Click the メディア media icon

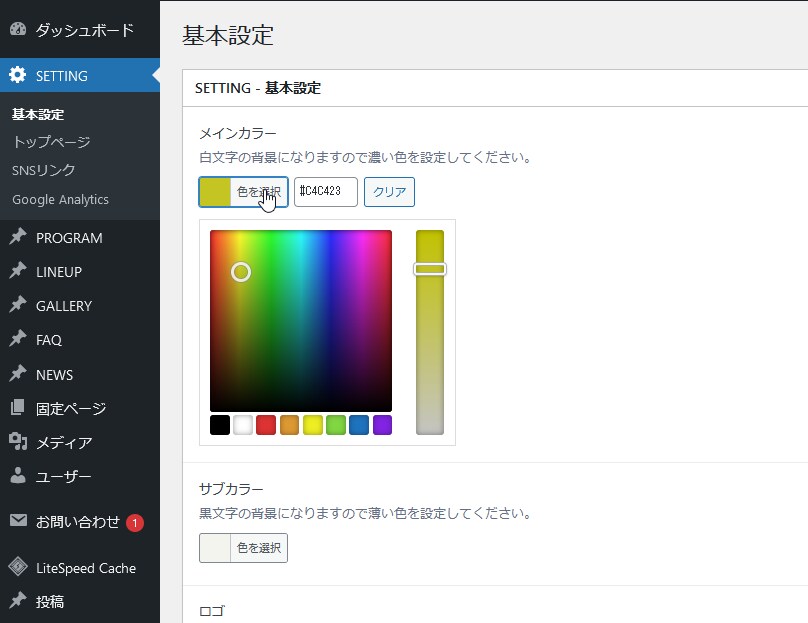[x=18, y=441]
